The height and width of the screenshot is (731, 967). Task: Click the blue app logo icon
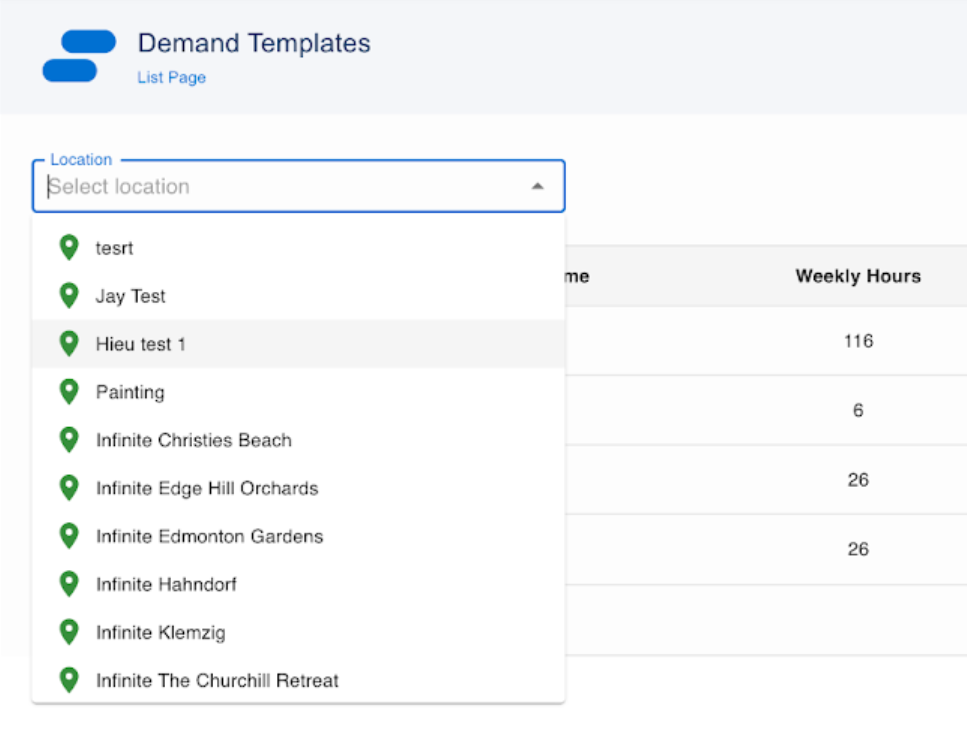pyautogui.click(x=79, y=56)
